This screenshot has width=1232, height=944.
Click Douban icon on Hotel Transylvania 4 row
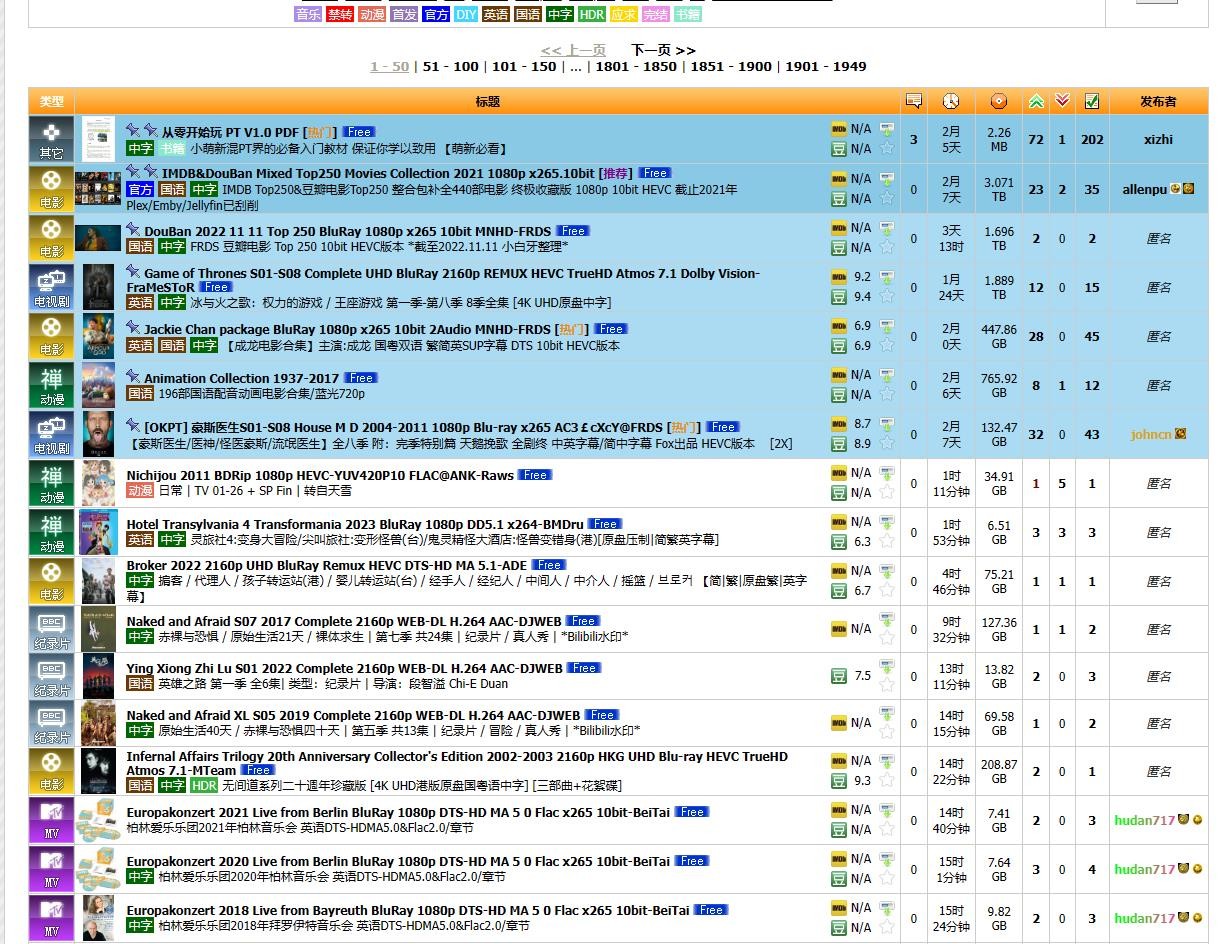(839, 541)
